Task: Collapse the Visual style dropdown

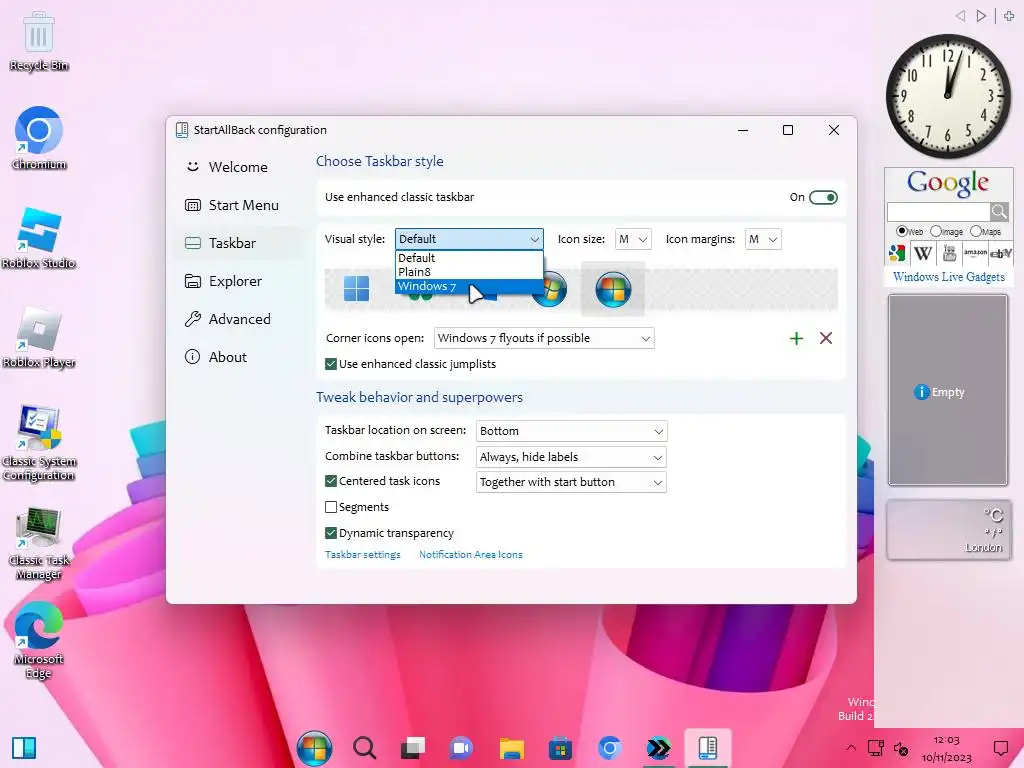Action: point(469,239)
